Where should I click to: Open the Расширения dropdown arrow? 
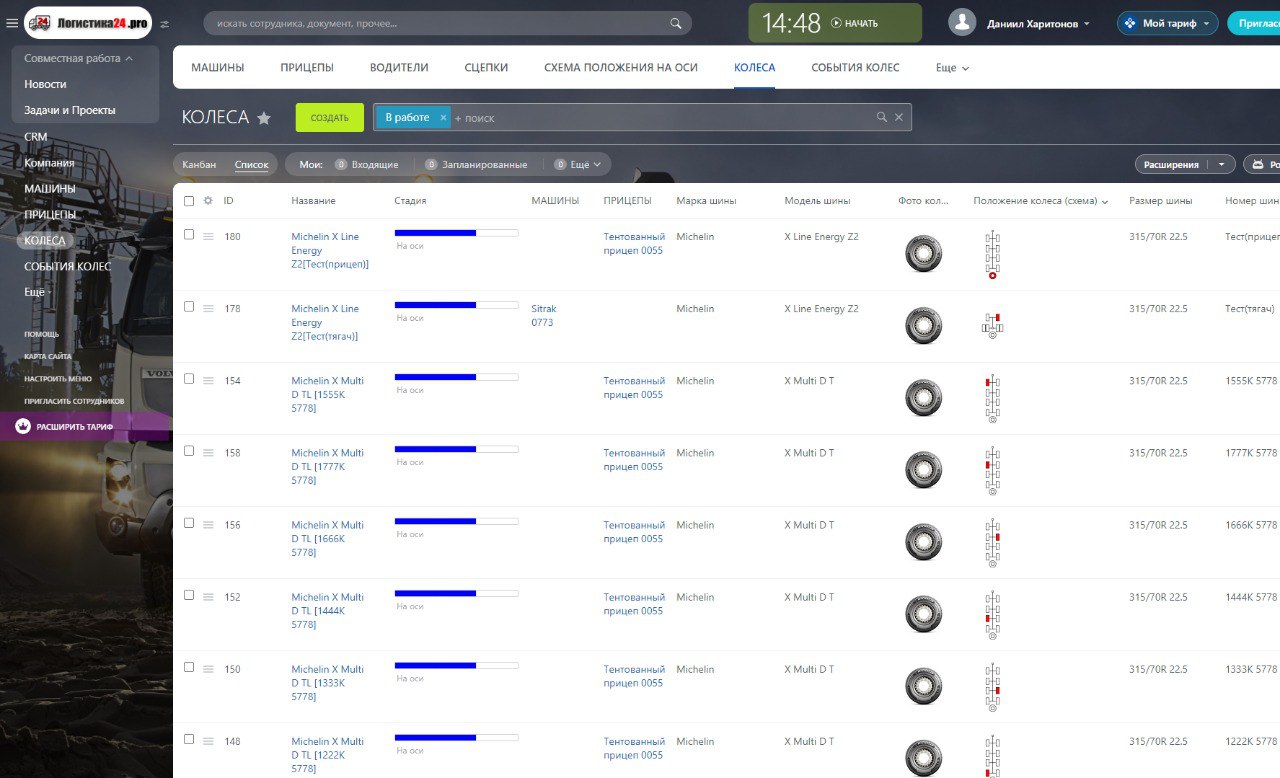1221,165
